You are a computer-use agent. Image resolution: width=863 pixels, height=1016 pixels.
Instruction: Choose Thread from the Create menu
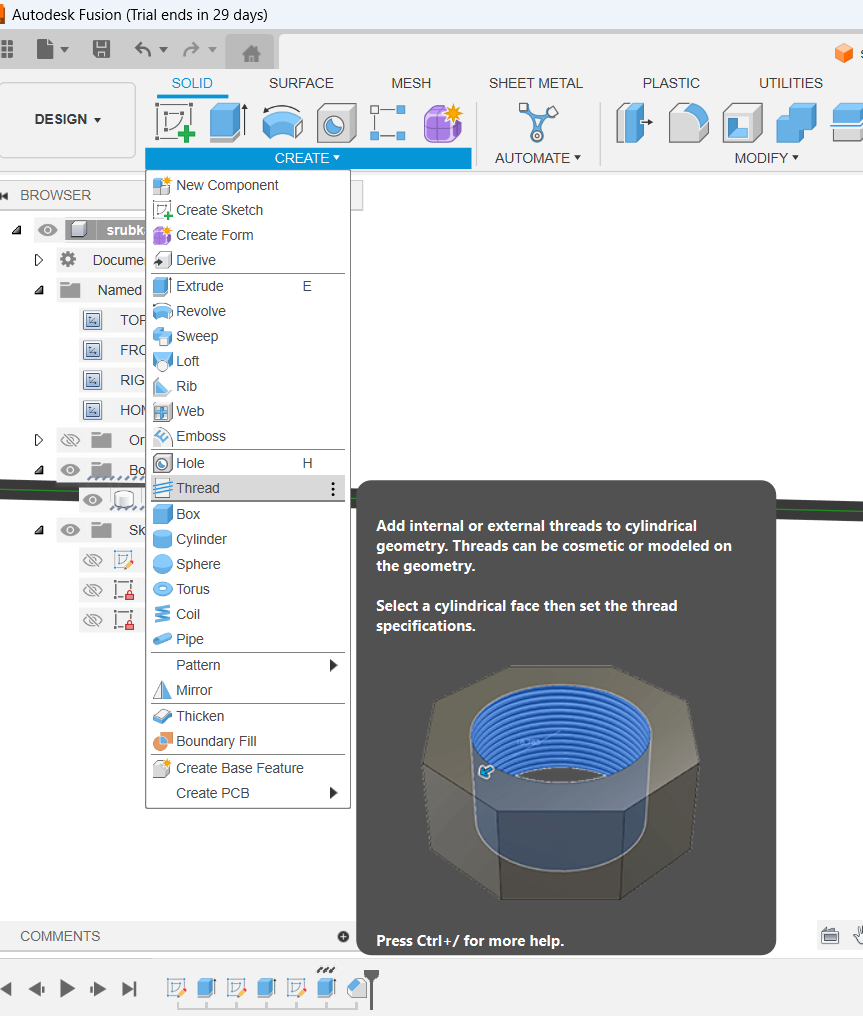click(247, 489)
